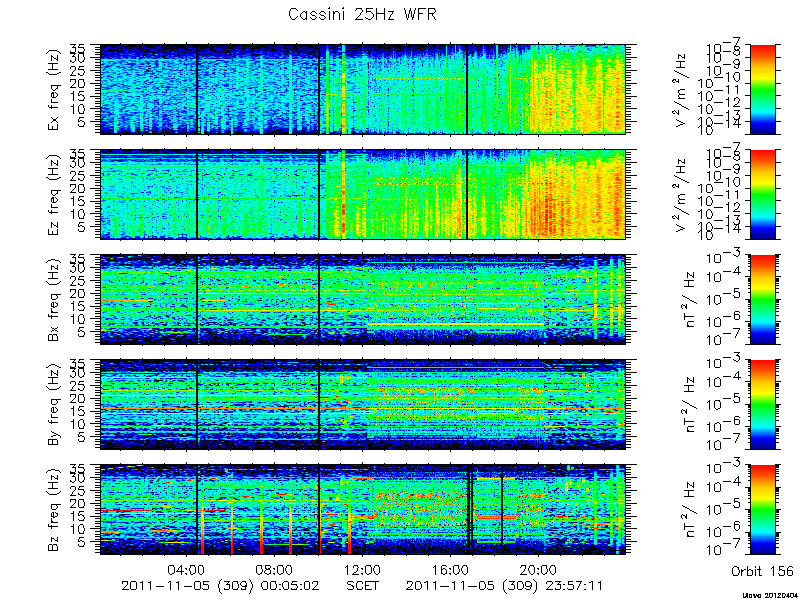Click the "By freq (Hz)" axis label
This screenshot has width=800, height=600.
coord(55,405)
